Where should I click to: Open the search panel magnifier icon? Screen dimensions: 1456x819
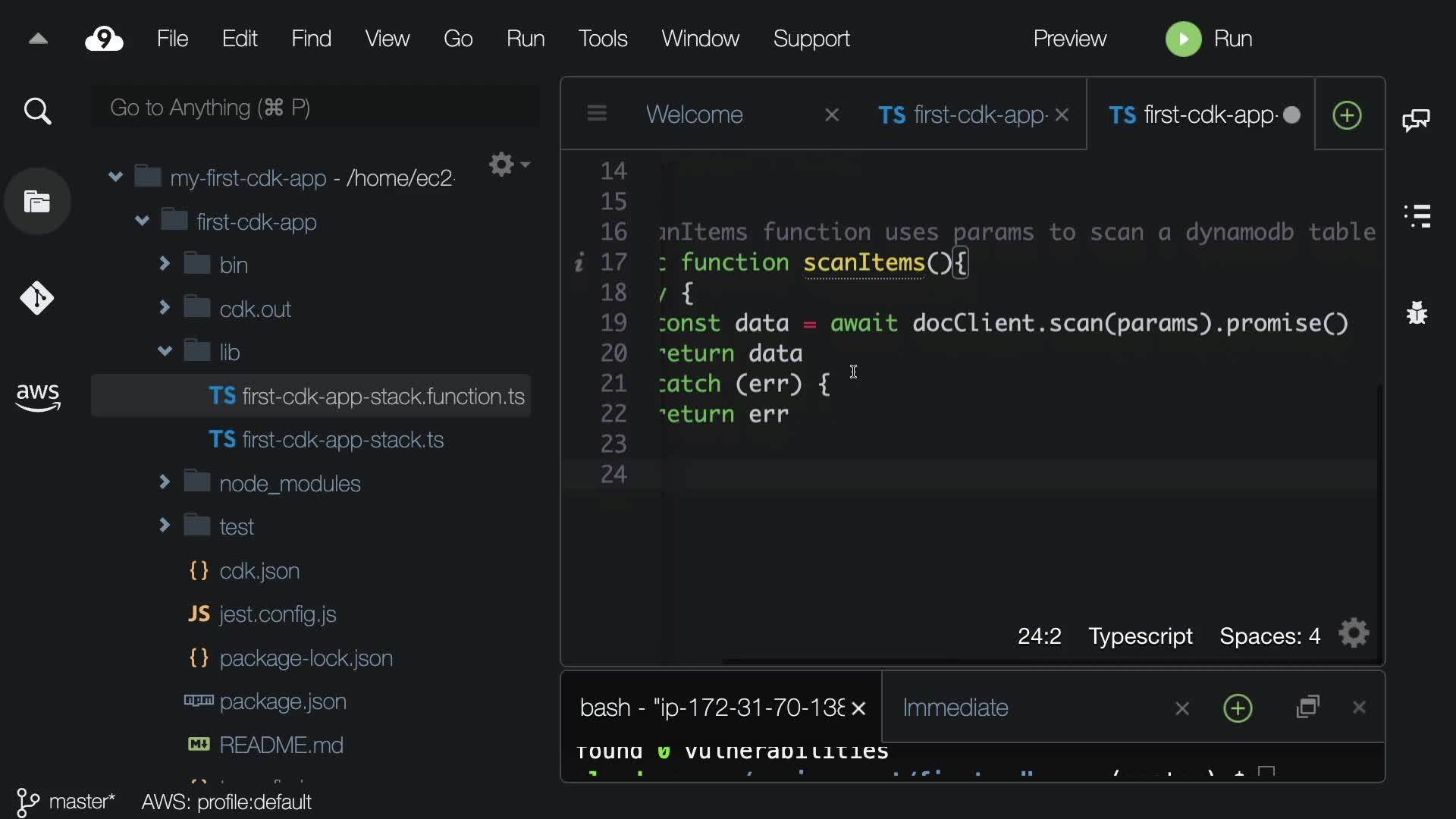click(x=37, y=111)
